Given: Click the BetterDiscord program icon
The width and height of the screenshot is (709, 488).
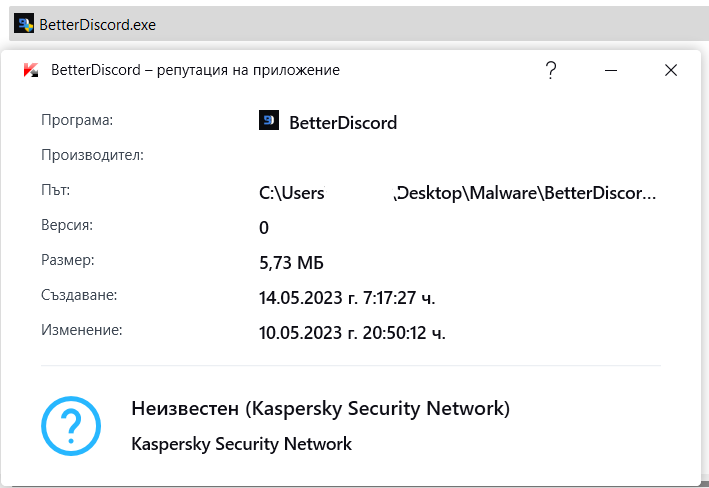Looking at the screenshot, I should coord(269,120).
